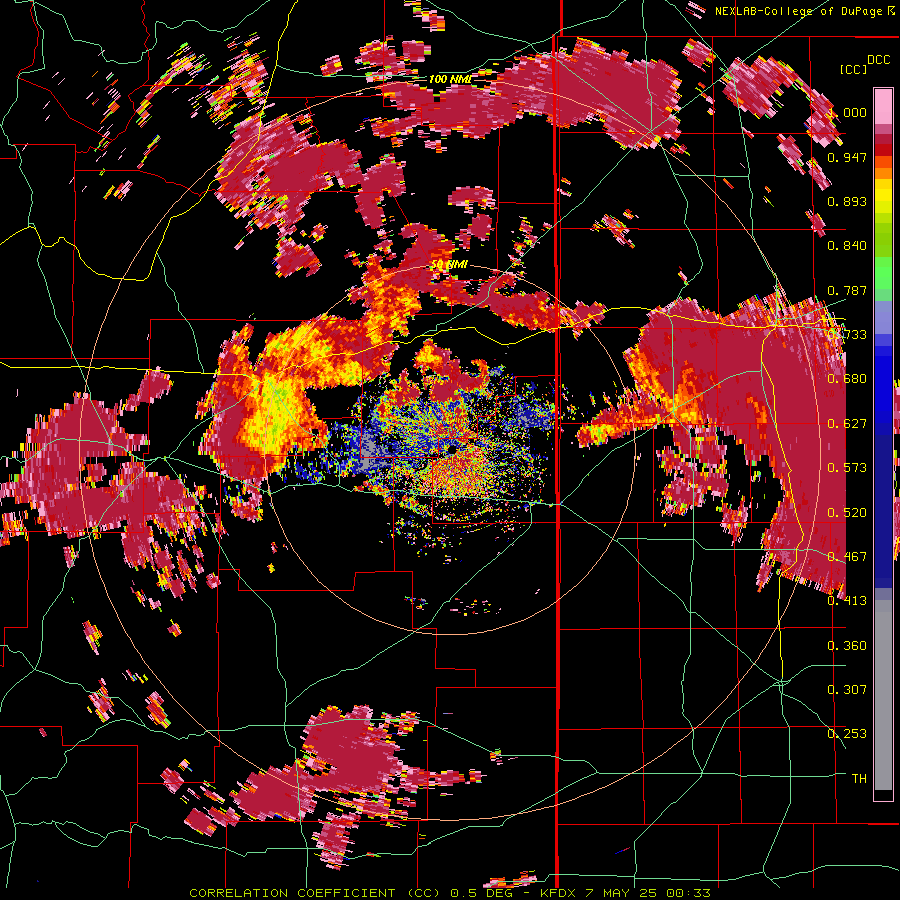Click the 50 NMI range ring label
This screenshot has height=900, width=900.
[449, 265]
